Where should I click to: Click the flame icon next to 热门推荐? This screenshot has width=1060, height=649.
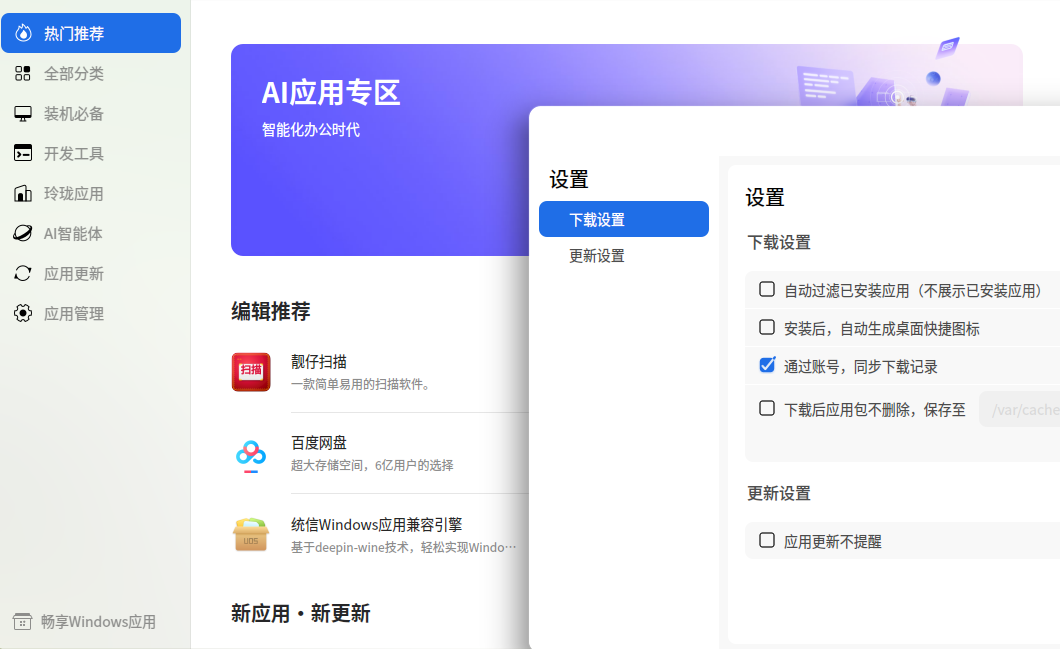(x=23, y=33)
